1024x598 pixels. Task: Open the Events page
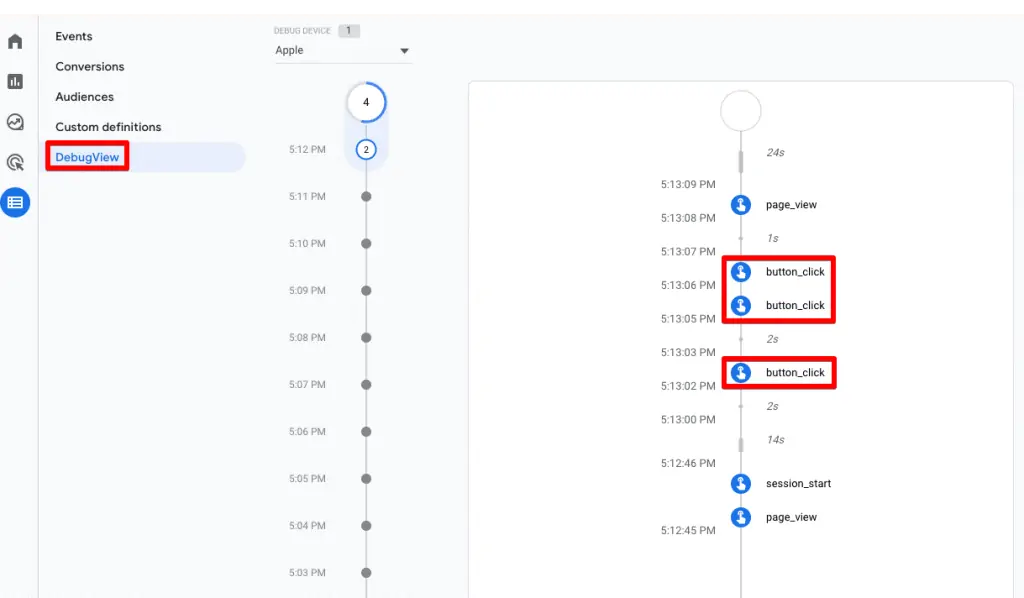coord(73,36)
